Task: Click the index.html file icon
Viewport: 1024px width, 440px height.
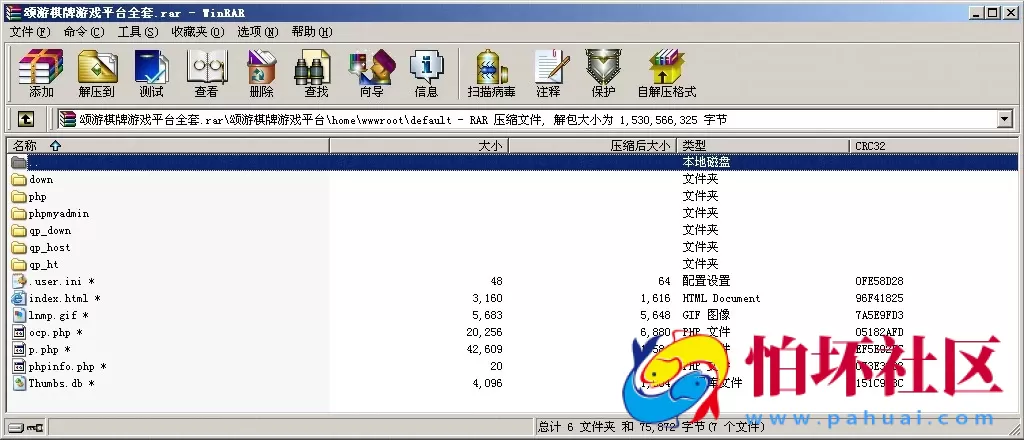Action: pos(19,298)
